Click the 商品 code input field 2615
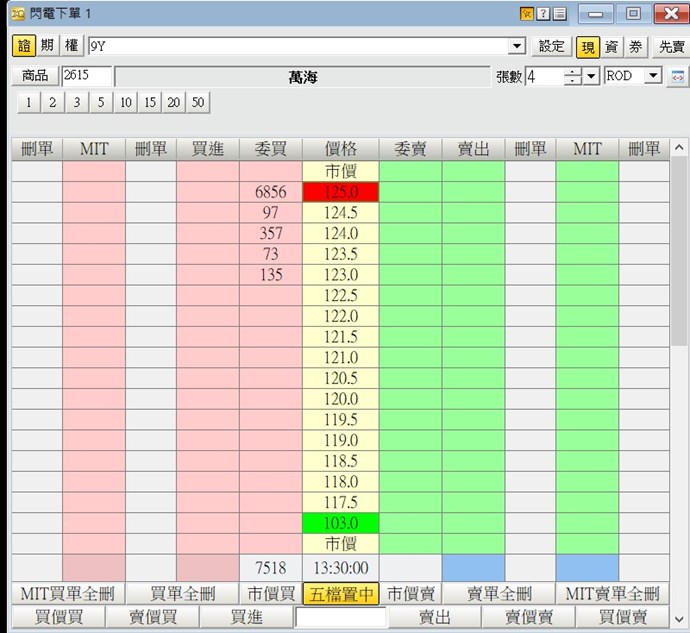The height and width of the screenshot is (633, 690). (x=86, y=76)
